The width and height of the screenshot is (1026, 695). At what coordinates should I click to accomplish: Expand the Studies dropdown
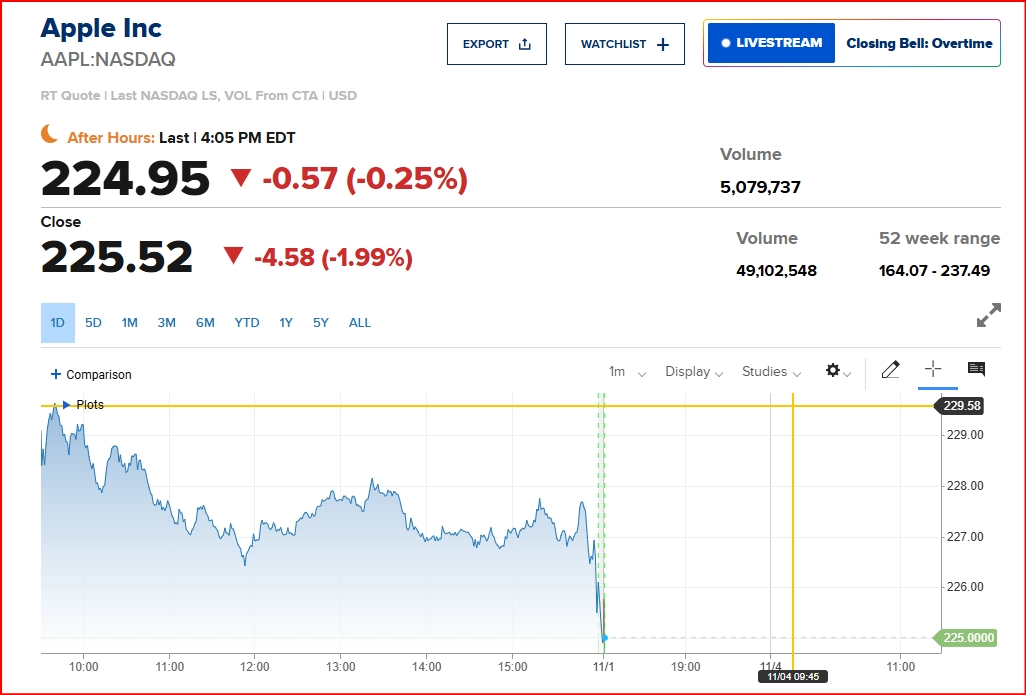click(771, 372)
